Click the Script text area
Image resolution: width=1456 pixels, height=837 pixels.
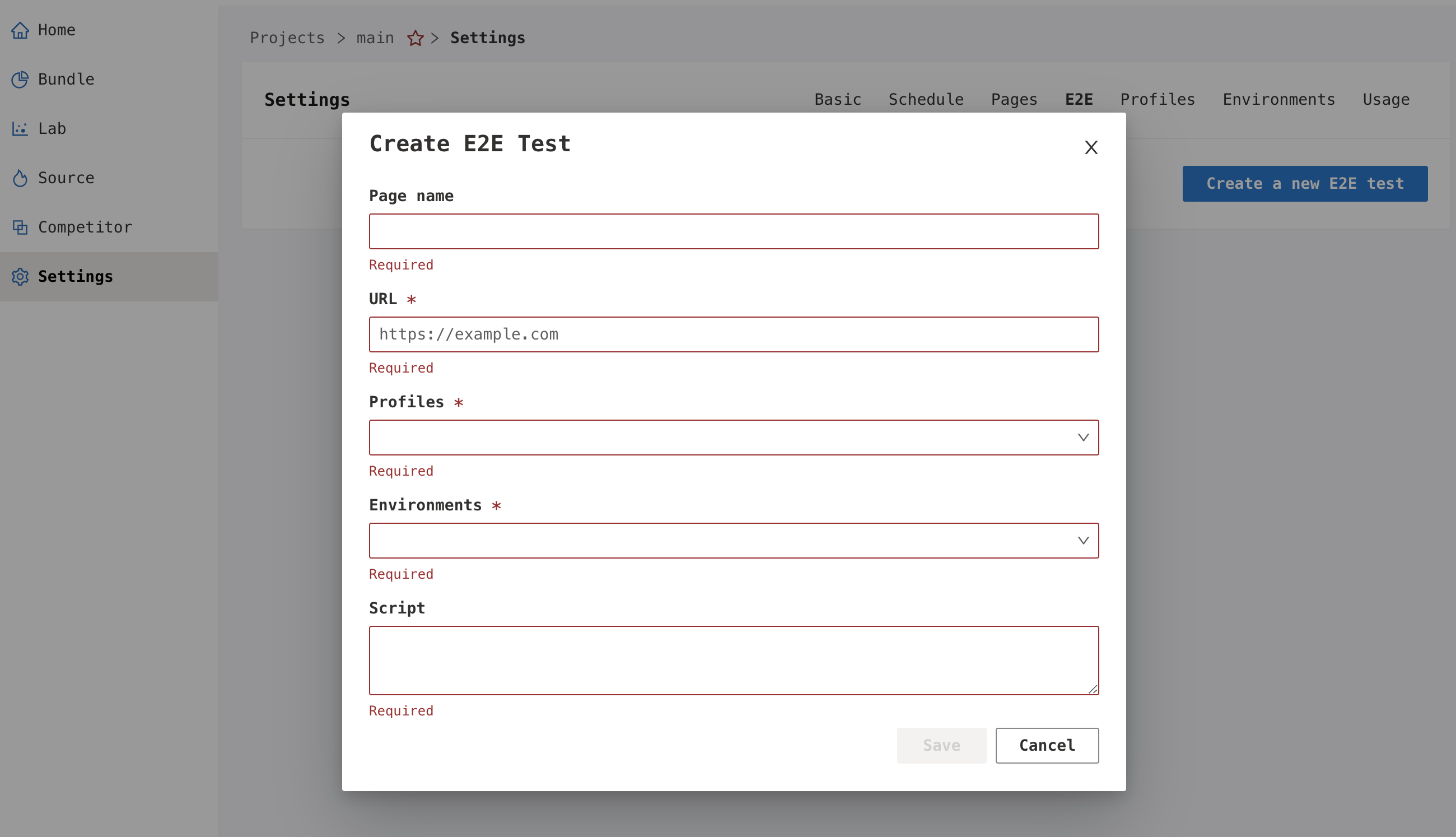click(734, 660)
